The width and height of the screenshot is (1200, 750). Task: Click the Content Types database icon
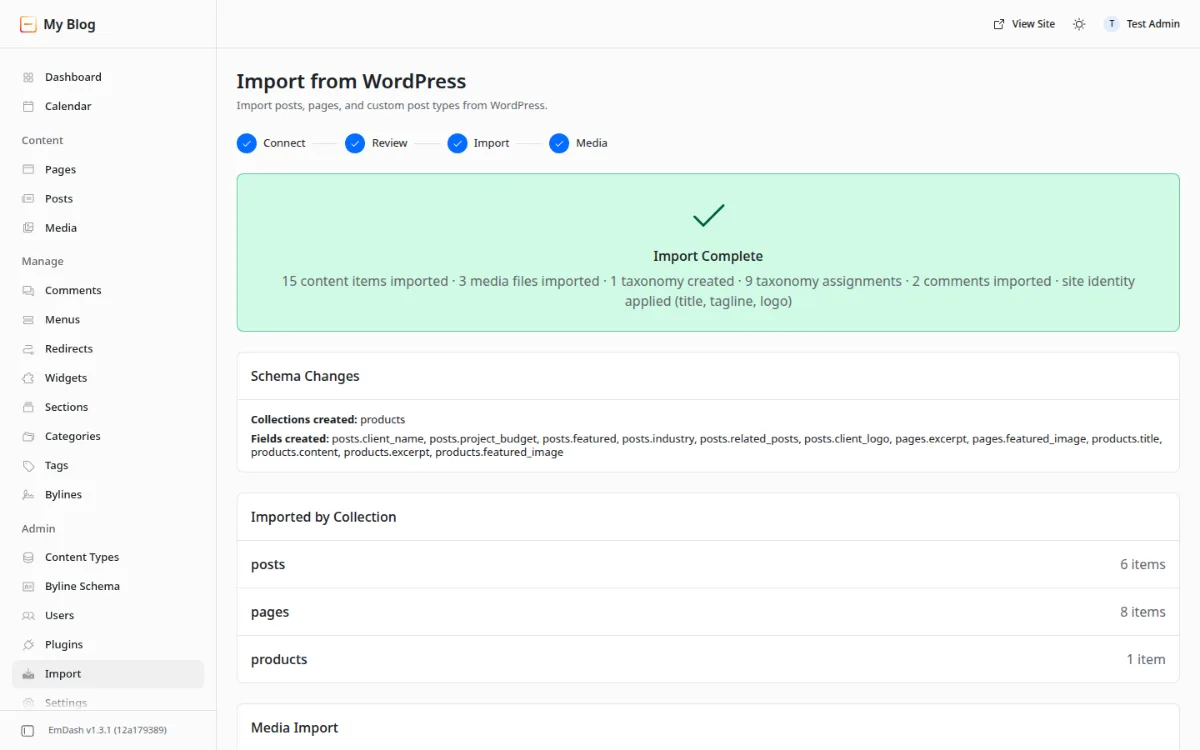tap(28, 557)
